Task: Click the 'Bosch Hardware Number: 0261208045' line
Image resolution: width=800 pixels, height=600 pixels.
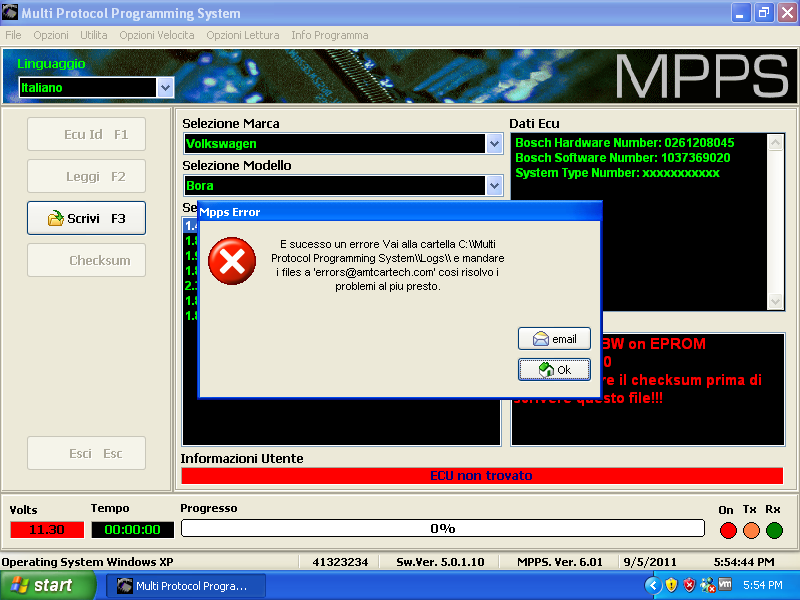Action: coord(624,143)
